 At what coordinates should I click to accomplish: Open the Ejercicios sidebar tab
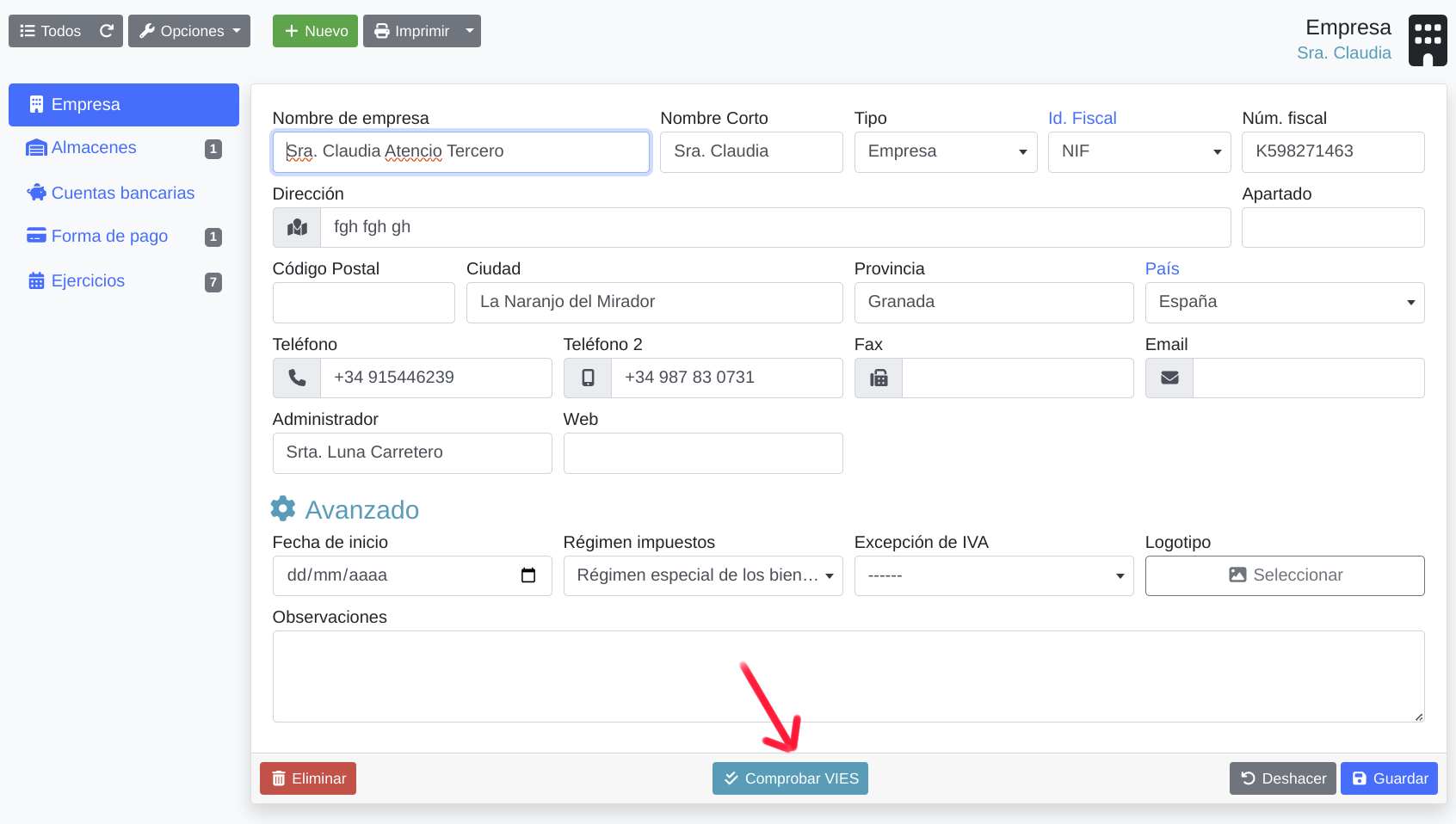(x=124, y=280)
